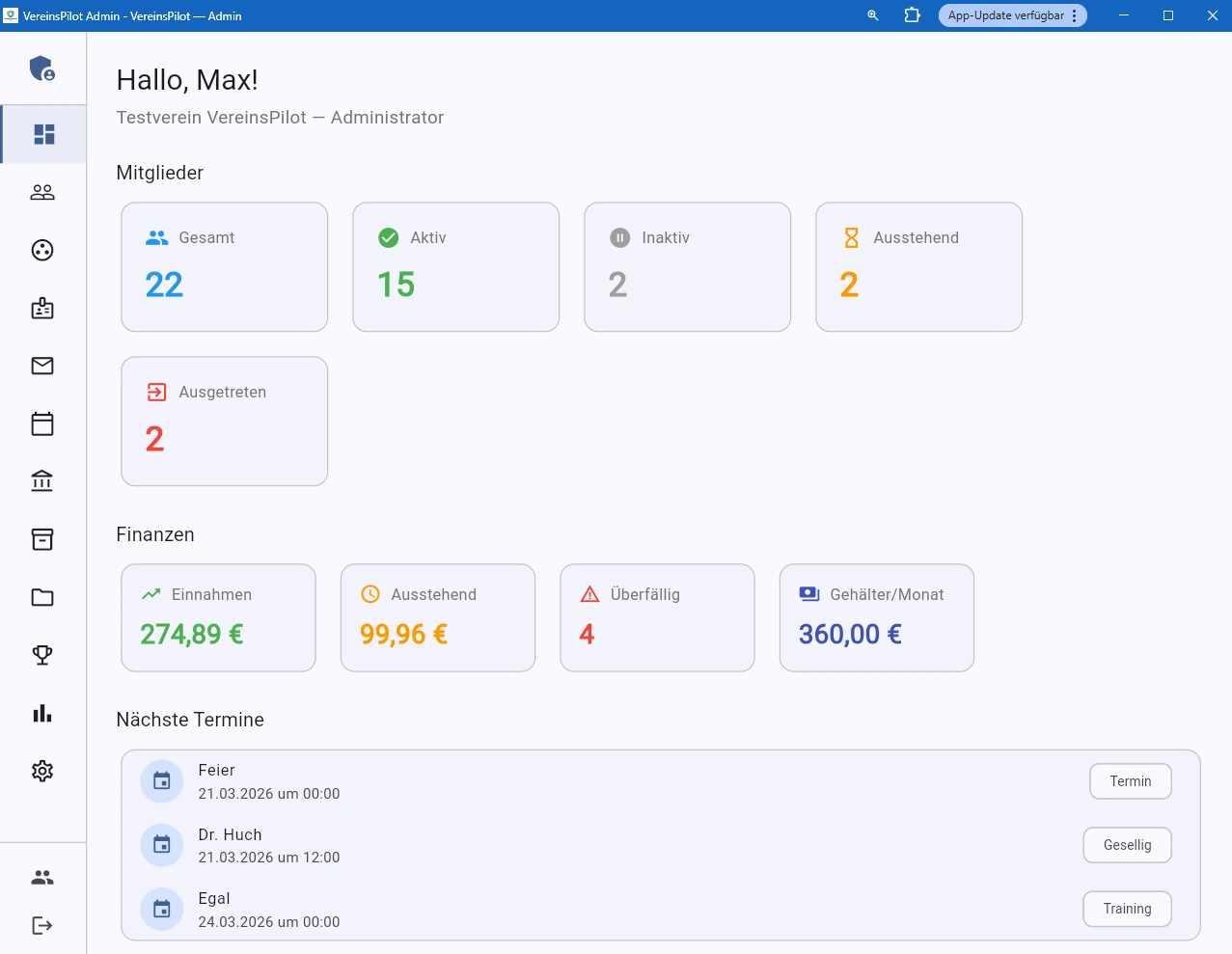Screen dimensions: 1232x954
Task: Click the zoom magnifier in the title bar
Action: (871, 15)
